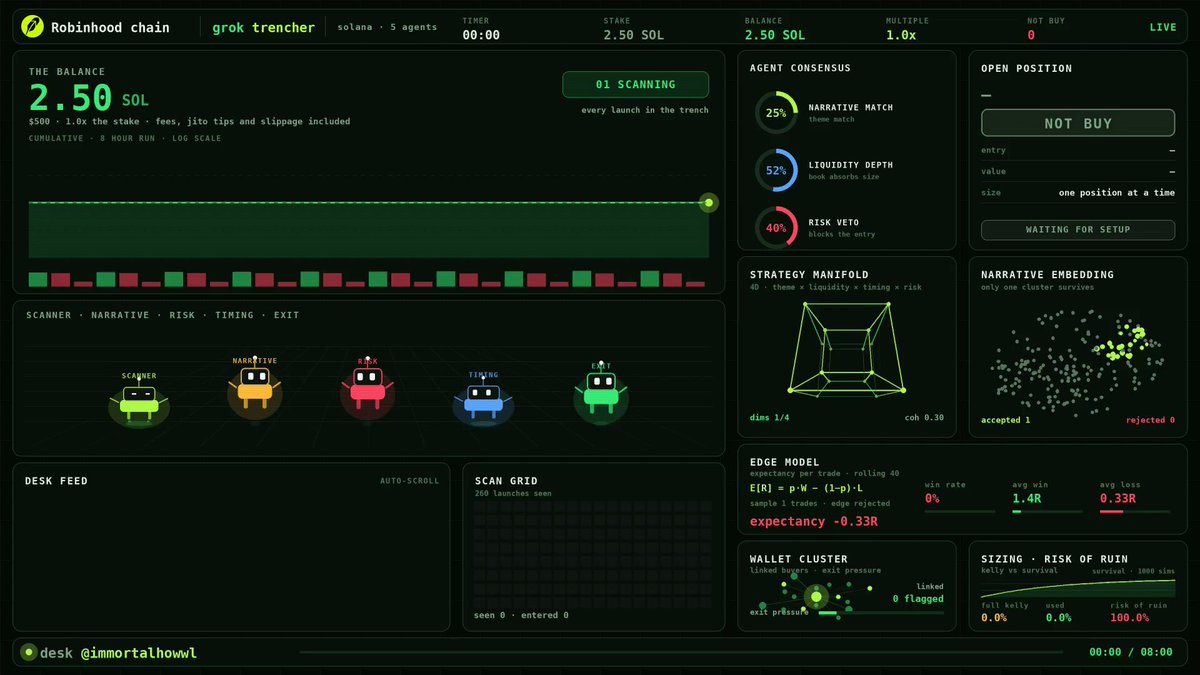Click the "rejected 0" label
This screenshot has height=675, width=1200.
pos(1150,420)
